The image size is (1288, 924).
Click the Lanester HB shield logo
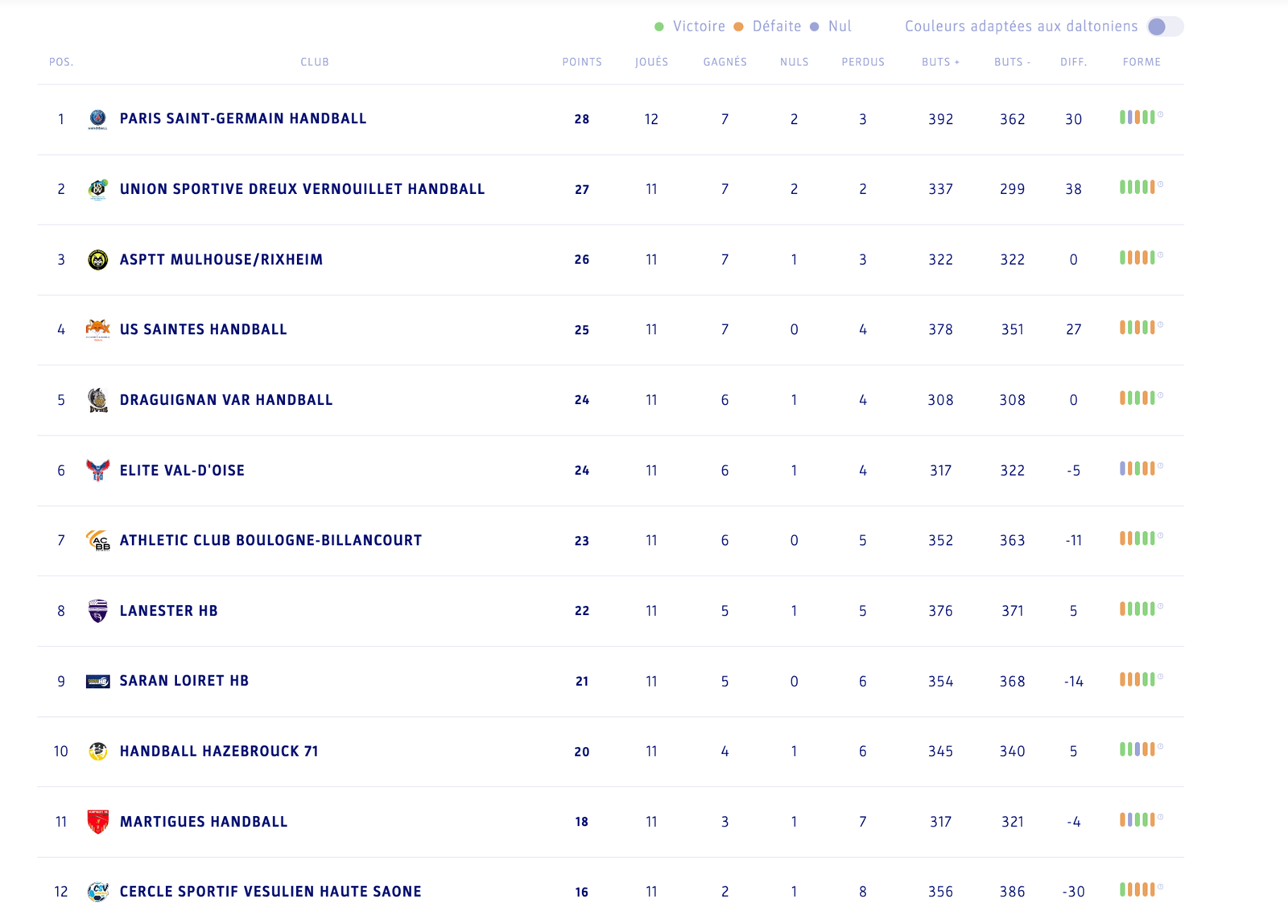coord(97,611)
